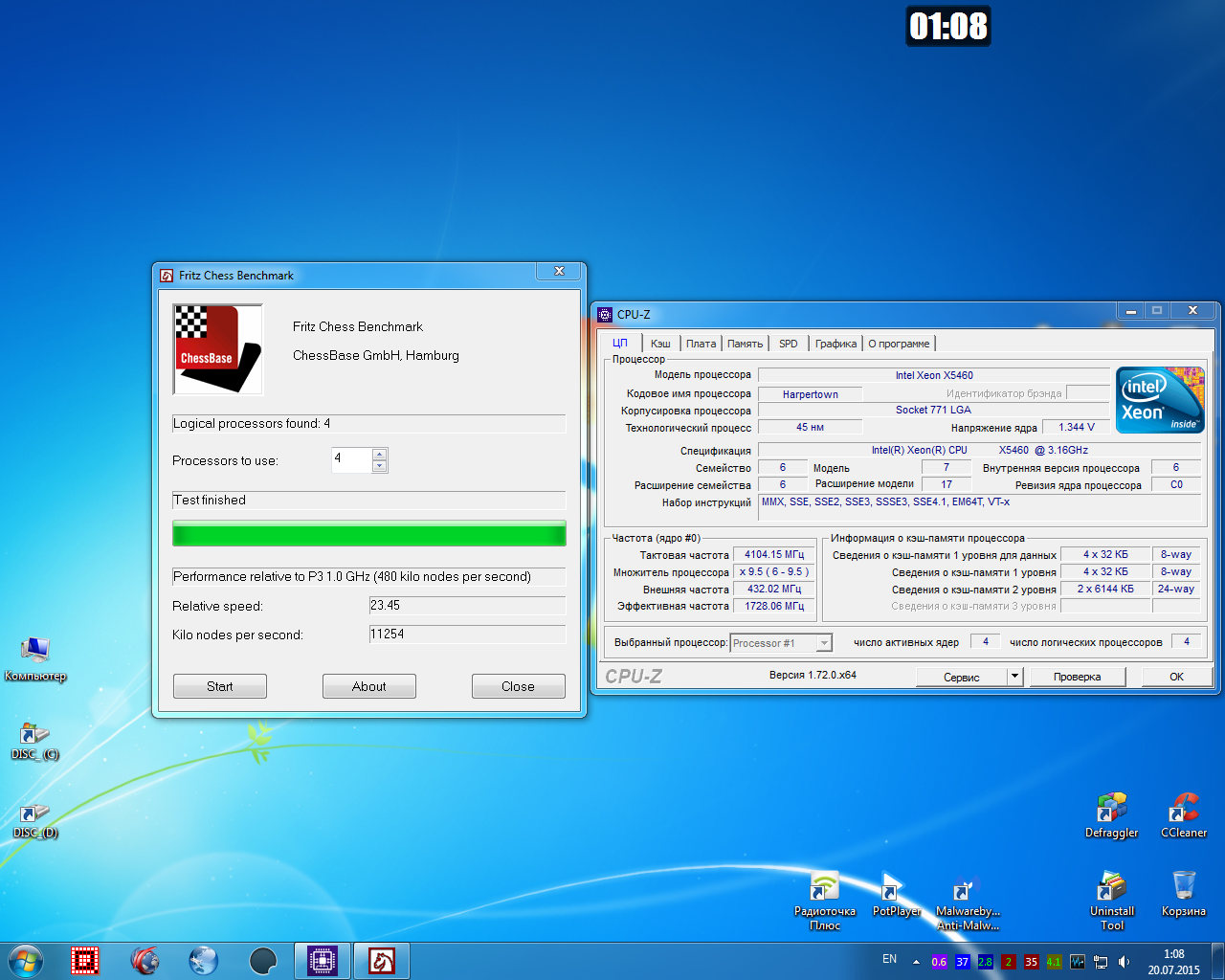Screen dimensions: 1225x980
Task: Click the 35 temperature tray indicator
Action: [1031, 962]
